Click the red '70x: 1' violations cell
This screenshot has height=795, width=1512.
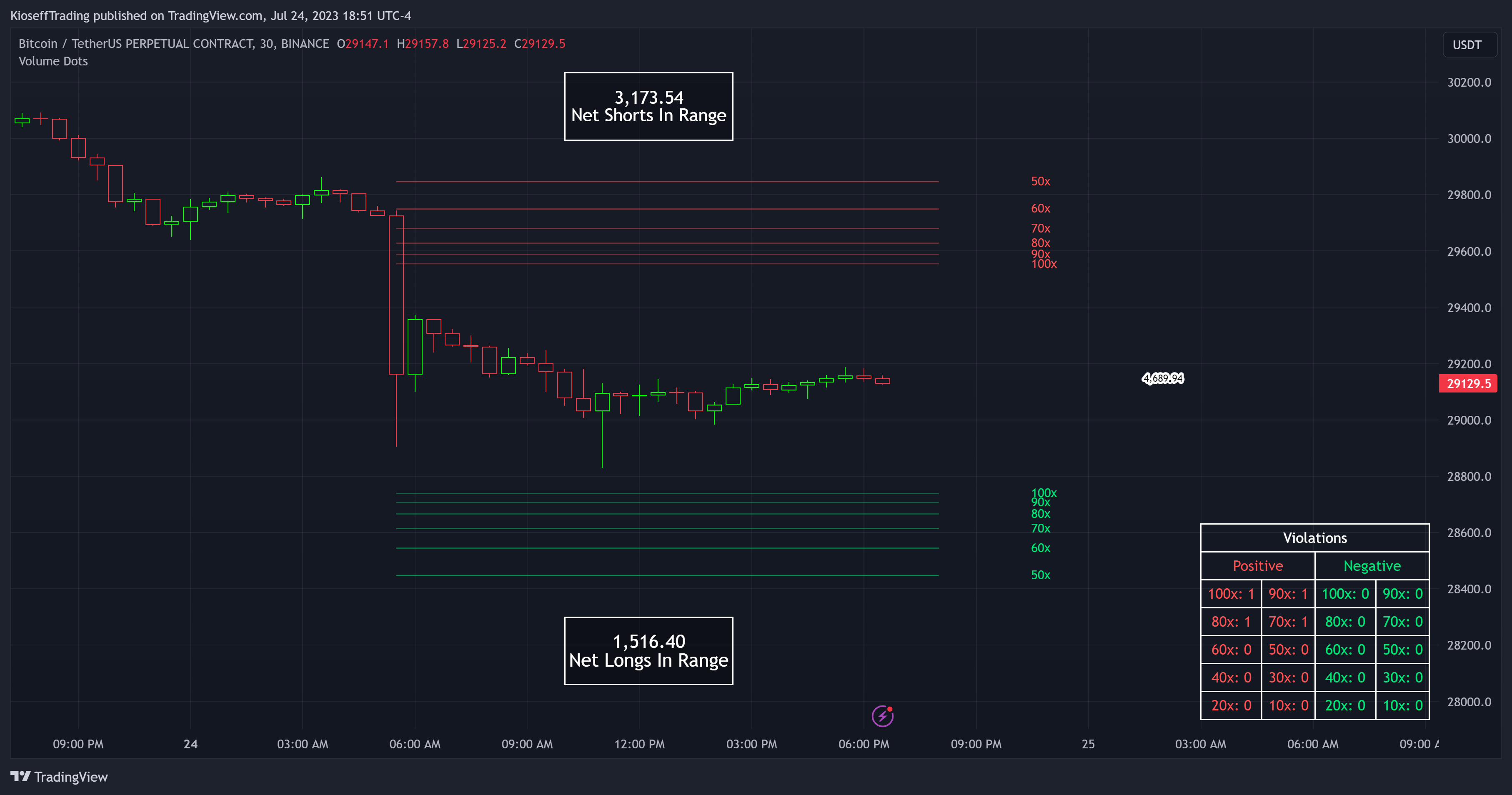[x=1288, y=622]
